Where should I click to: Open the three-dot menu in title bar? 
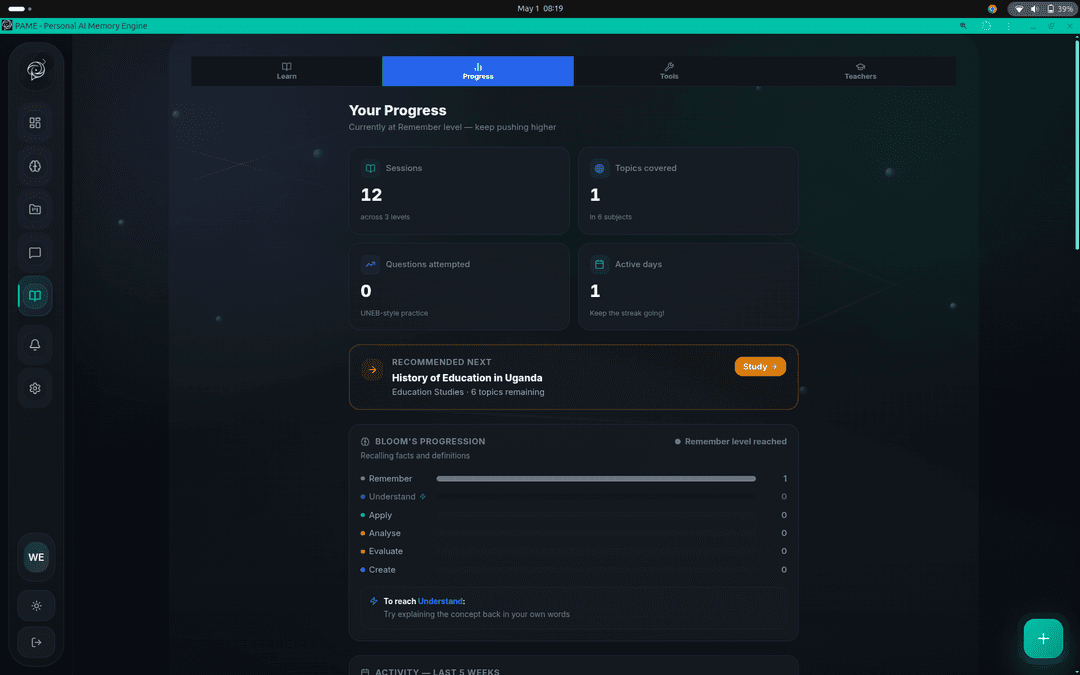(x=1008, y=26)
